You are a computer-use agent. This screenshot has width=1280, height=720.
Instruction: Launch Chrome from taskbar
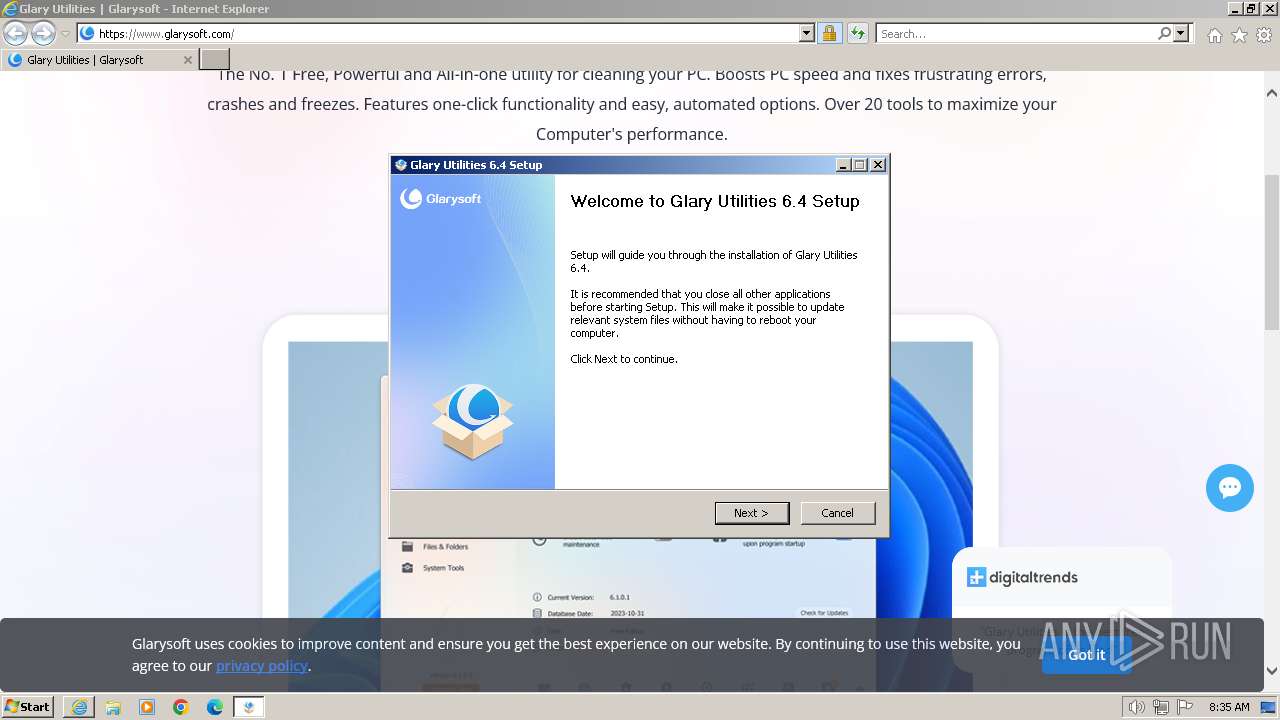tap(181, 707)
